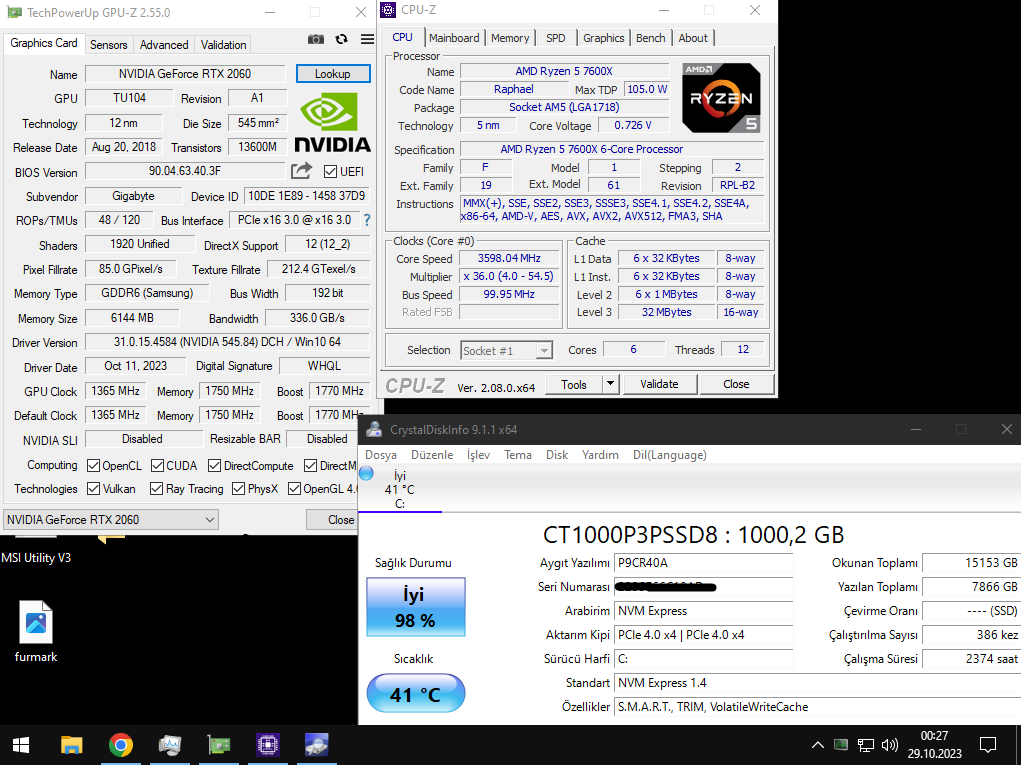Show hidden tray icons chevron
This screenshot has height=765, width=1021.
click(x=817, y=745)
